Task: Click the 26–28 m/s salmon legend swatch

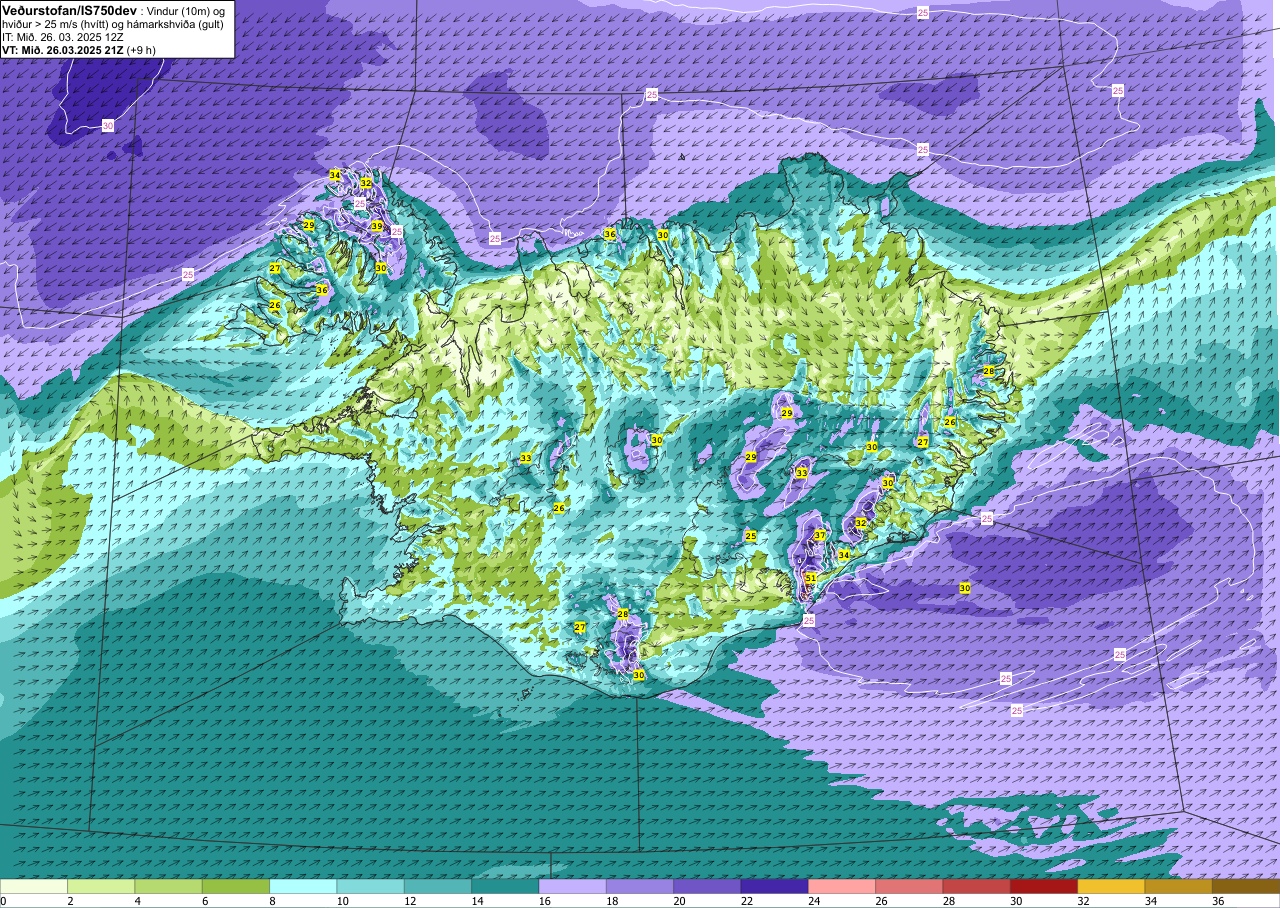Action: click(909, 886)
